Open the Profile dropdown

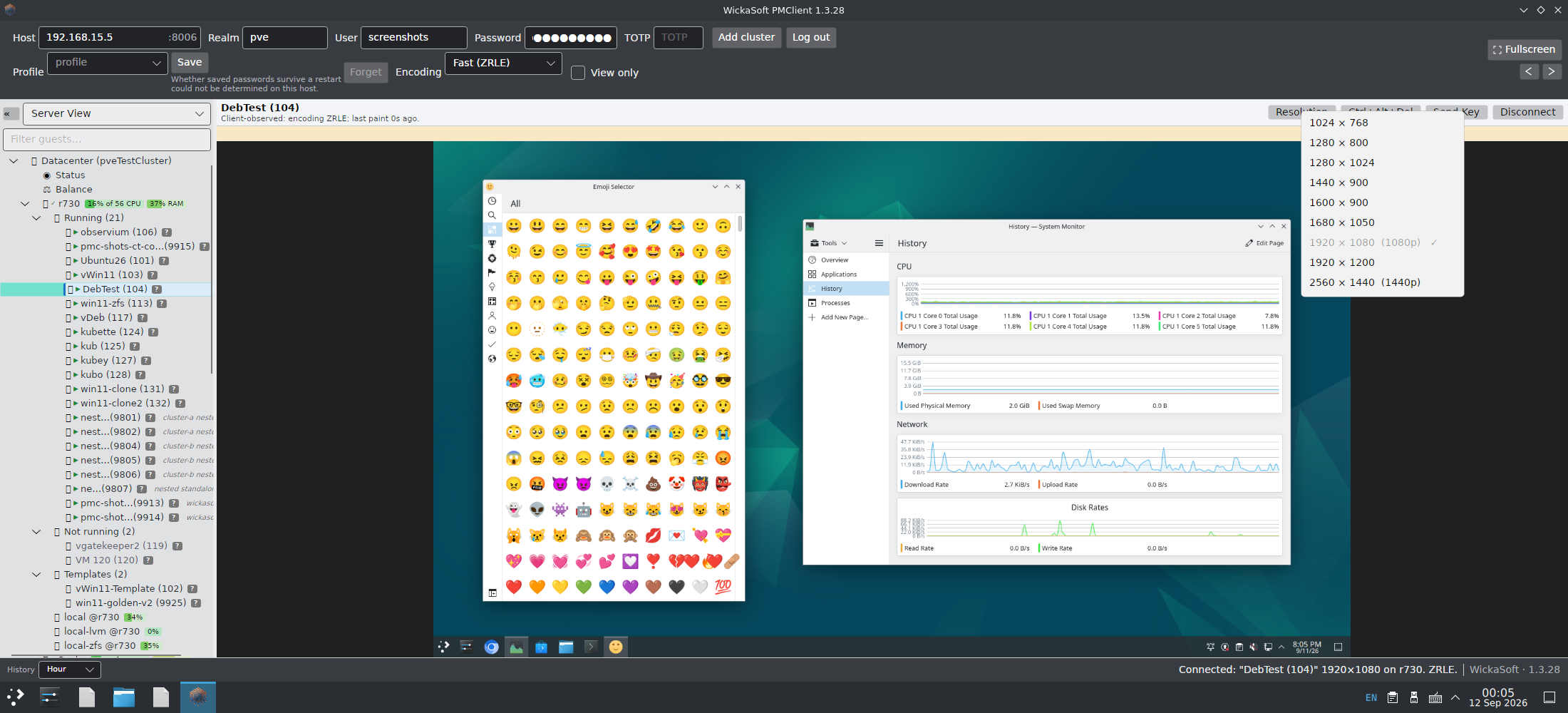point(108,63)
